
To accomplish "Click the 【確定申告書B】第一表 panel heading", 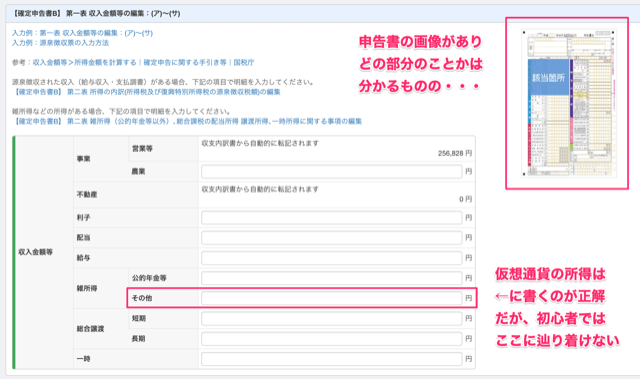I will click(96, 13).
